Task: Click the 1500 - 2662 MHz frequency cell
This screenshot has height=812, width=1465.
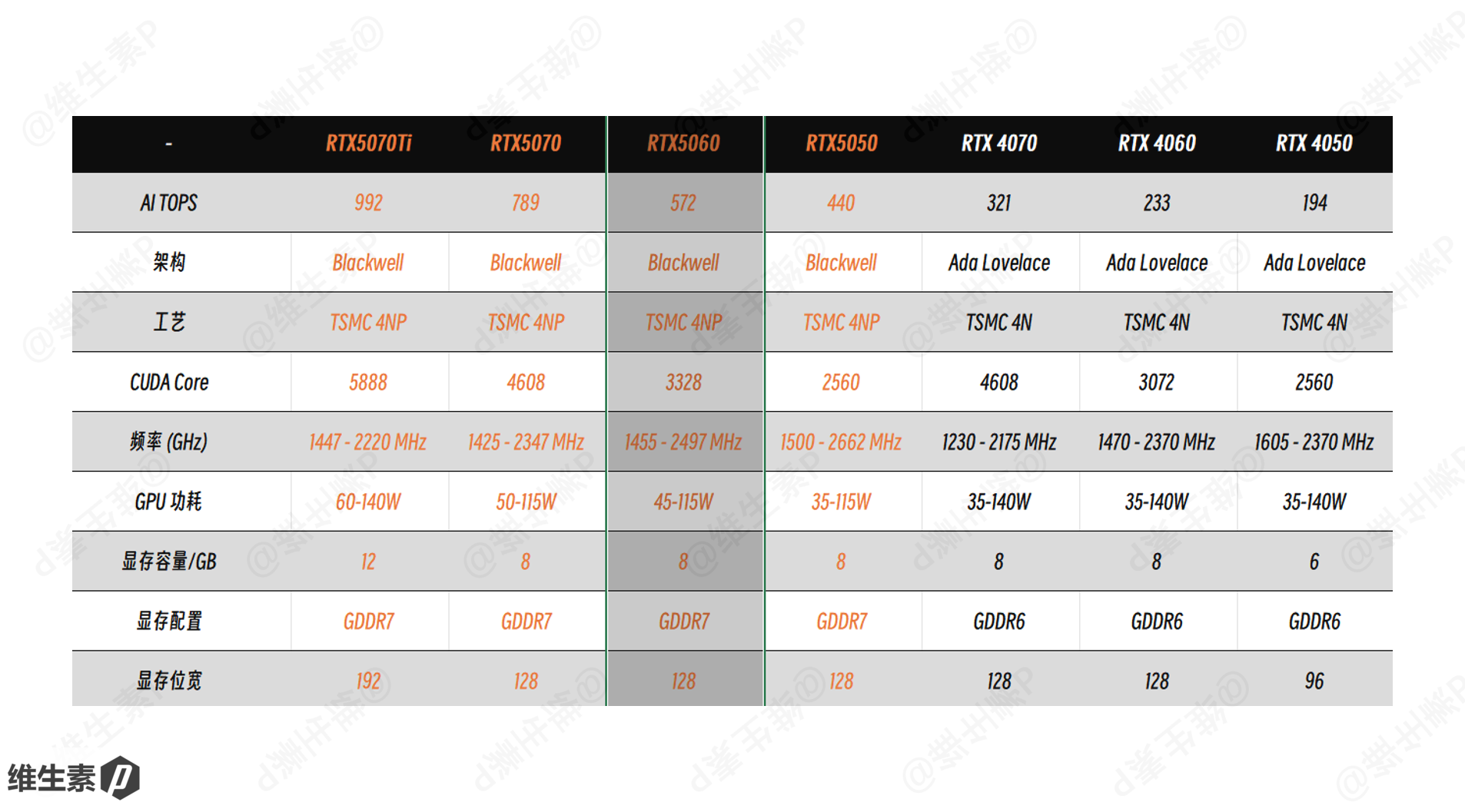Action: click(841, 442)
